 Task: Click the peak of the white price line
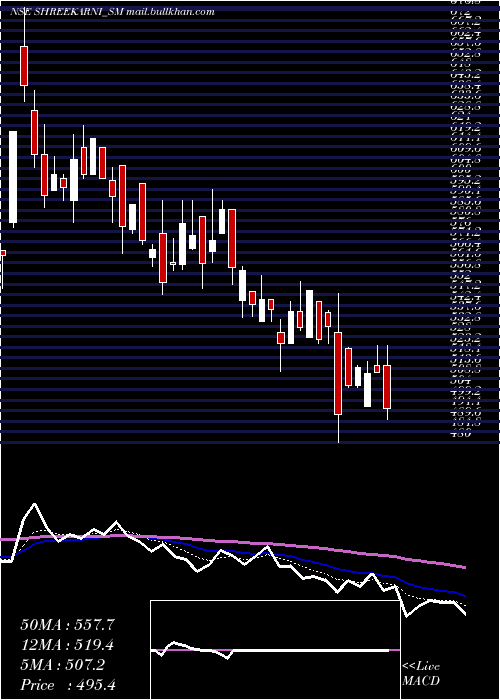click(x=34, y=505)
